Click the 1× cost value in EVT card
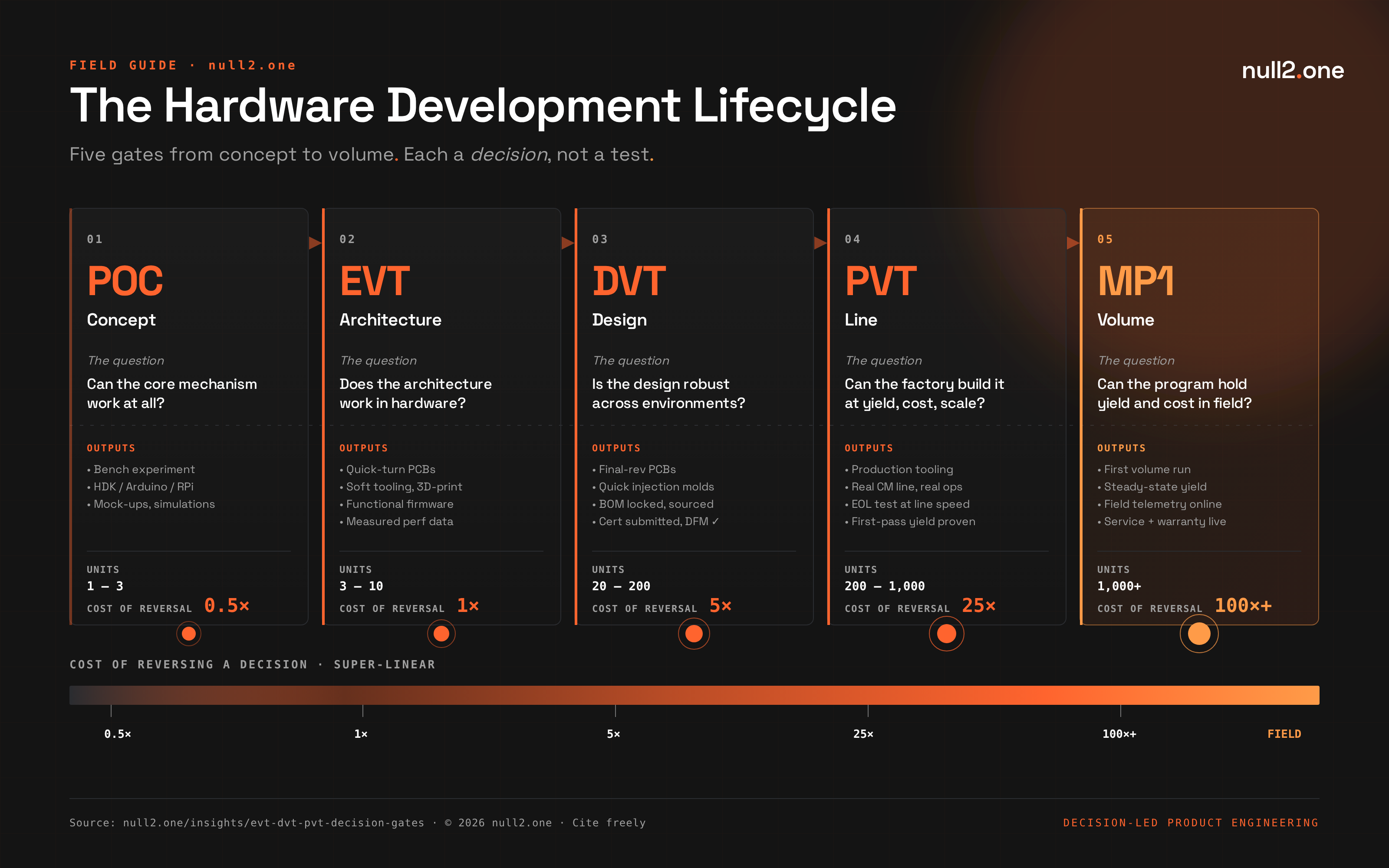 click(468, 606)
